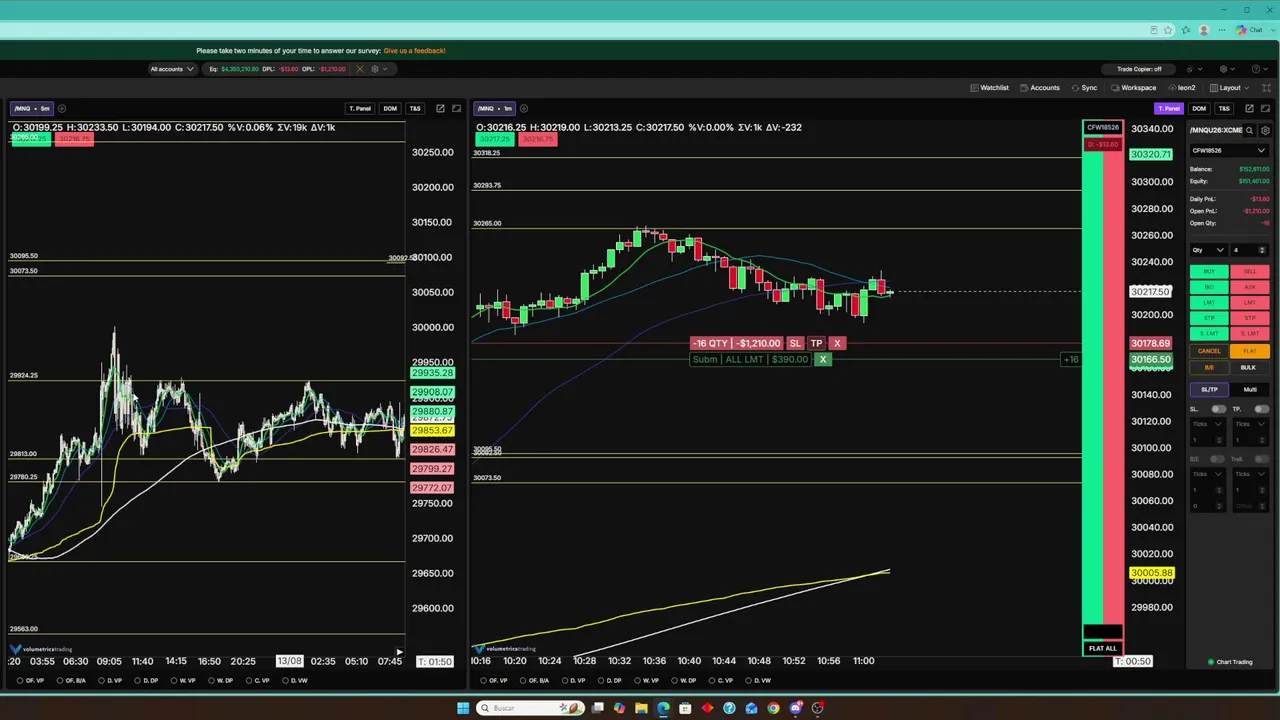
Task: Toggle fullscreen icon beside Layout
Action: click(x=1266, y=88)
